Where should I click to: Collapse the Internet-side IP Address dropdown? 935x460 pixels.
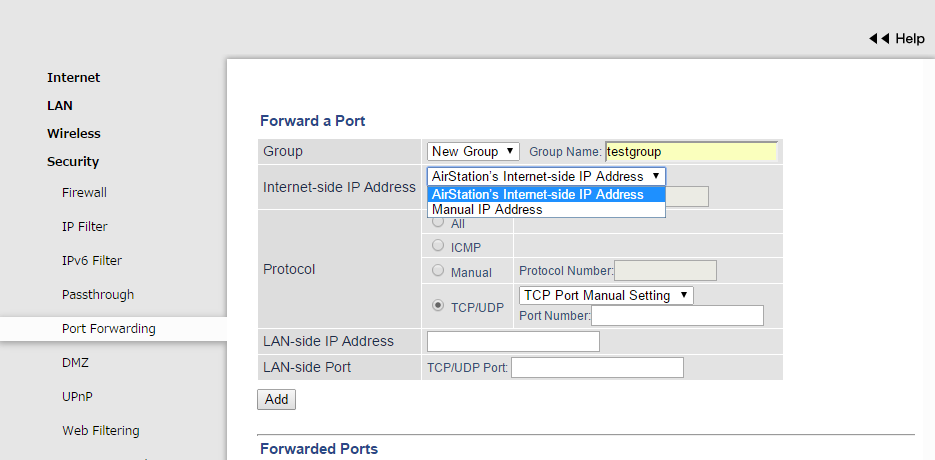[x=546, y=175]
